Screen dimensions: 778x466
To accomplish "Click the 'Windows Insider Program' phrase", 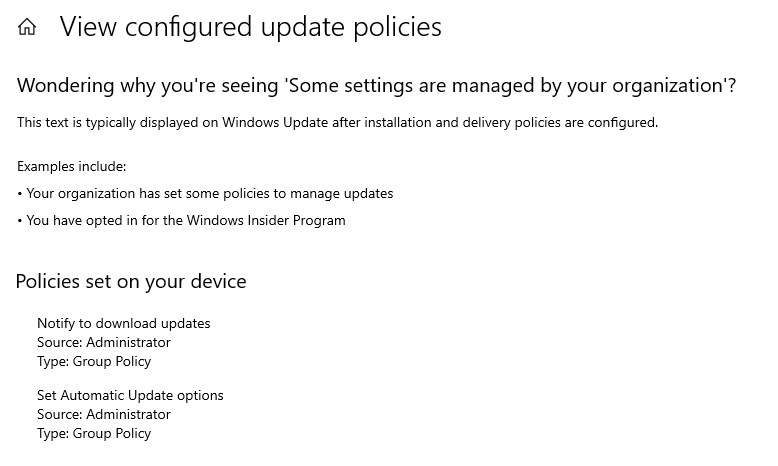I will click(266, 220).
